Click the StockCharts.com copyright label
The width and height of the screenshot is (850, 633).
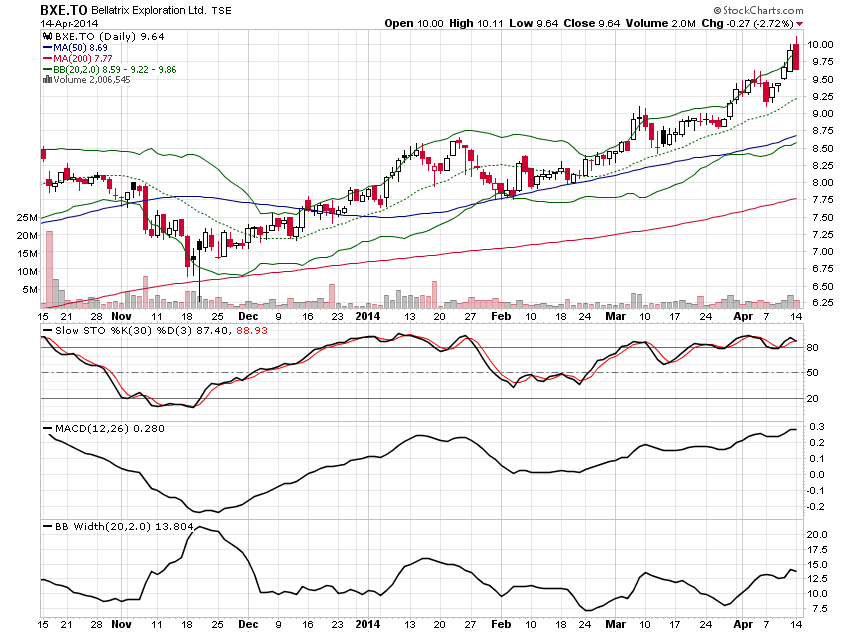point(758,10)
